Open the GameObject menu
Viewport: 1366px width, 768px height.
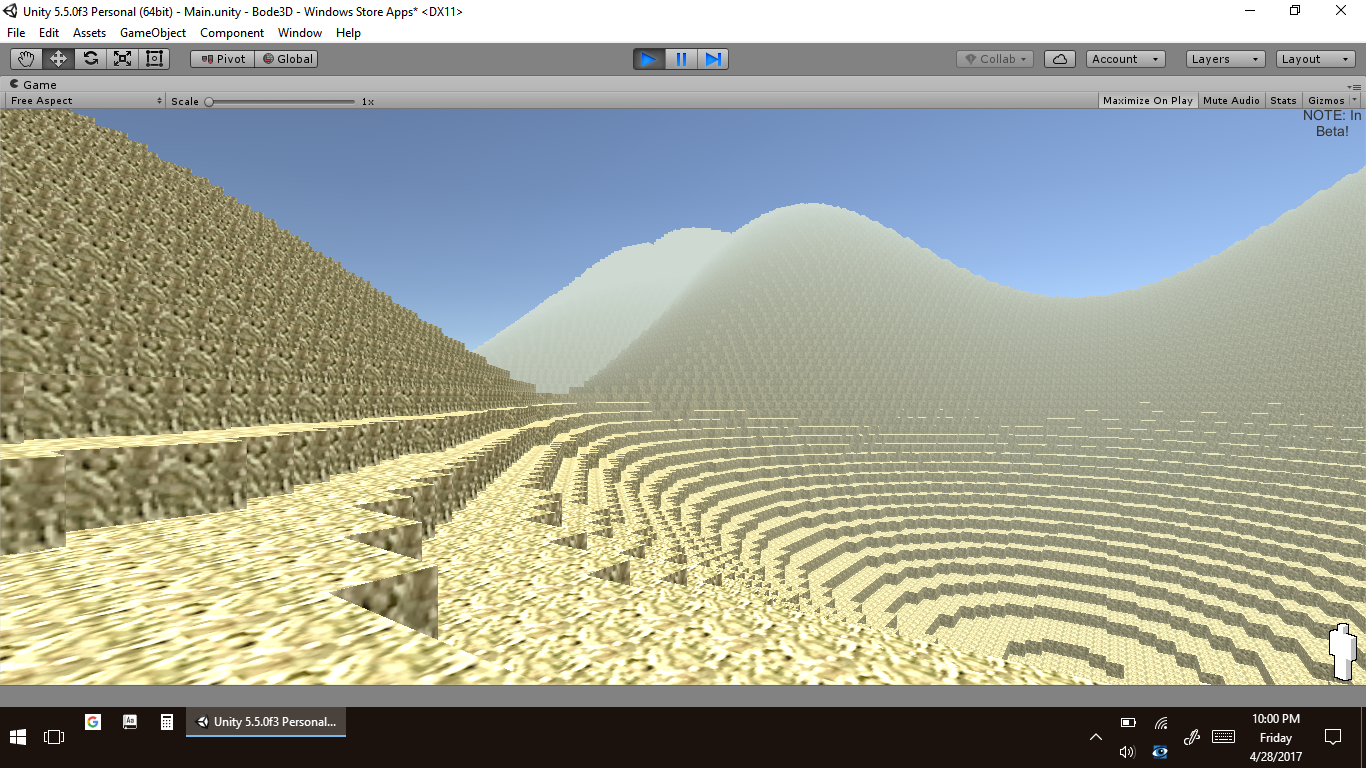click(x=153, y=33)
